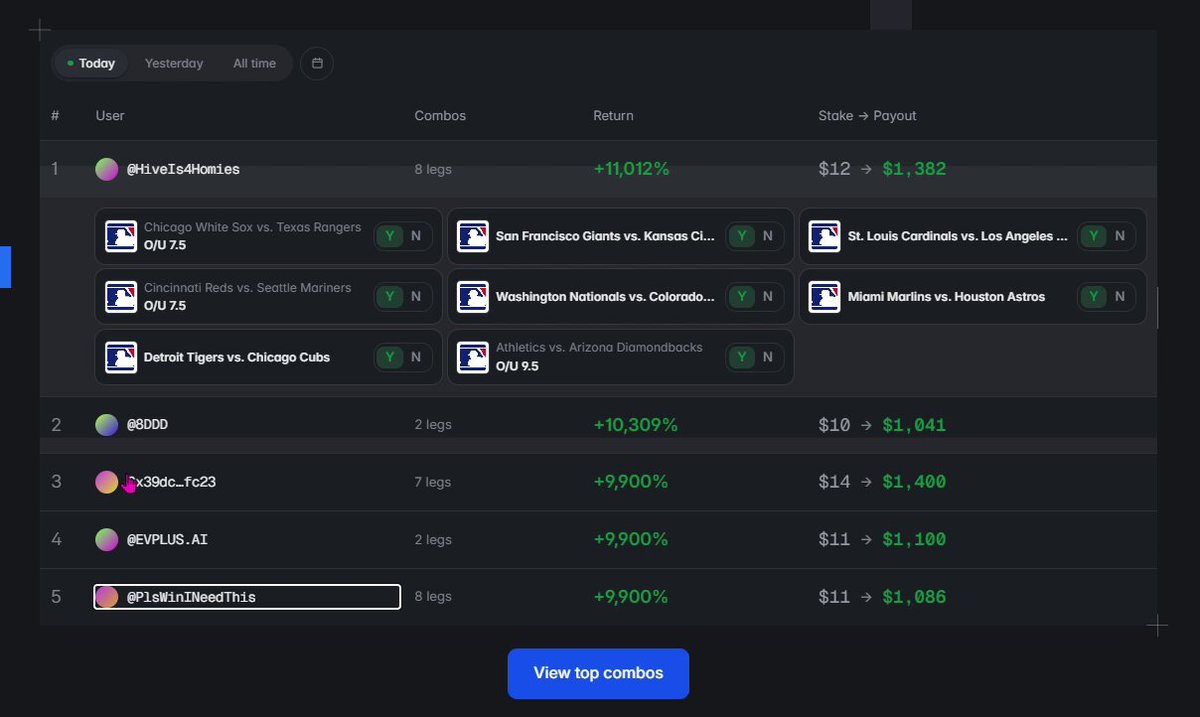Collapse the @HiveIs4Homies combo row
This screenshot has height=717, width=1200.
598,169
